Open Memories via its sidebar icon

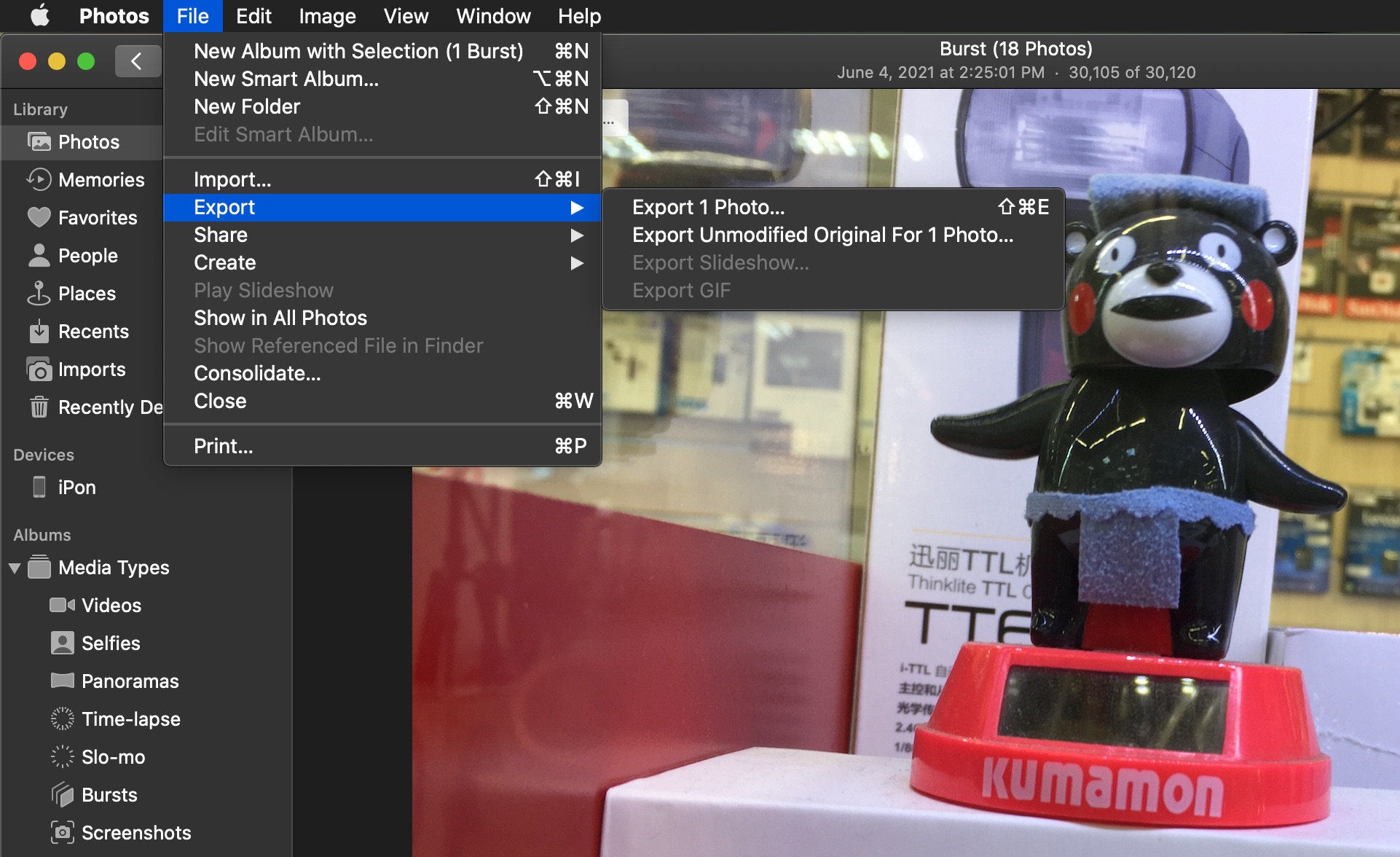coord(39,179)
